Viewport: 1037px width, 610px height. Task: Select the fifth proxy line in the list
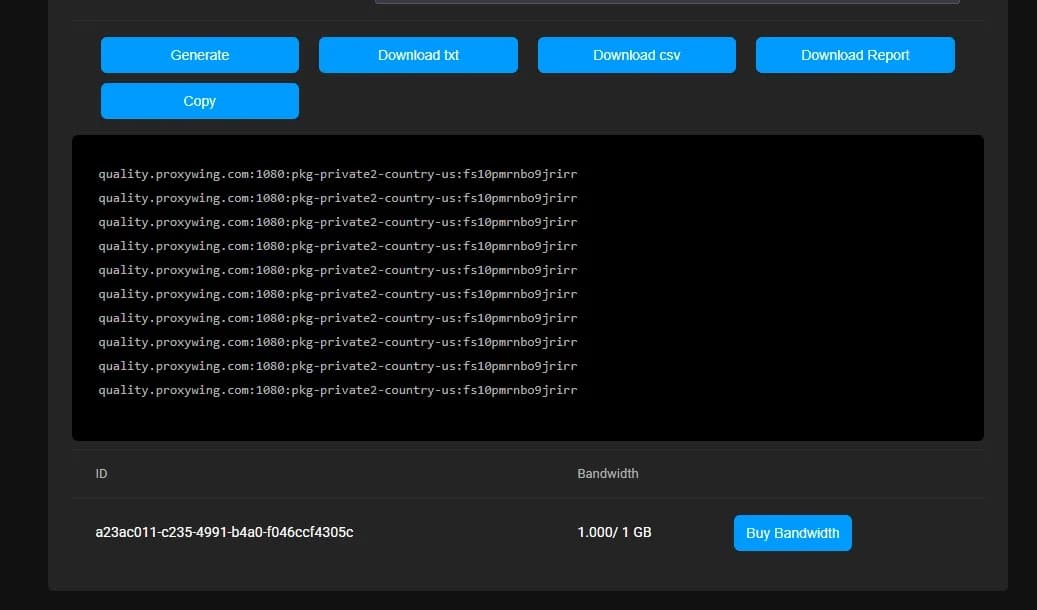point(337,270)
